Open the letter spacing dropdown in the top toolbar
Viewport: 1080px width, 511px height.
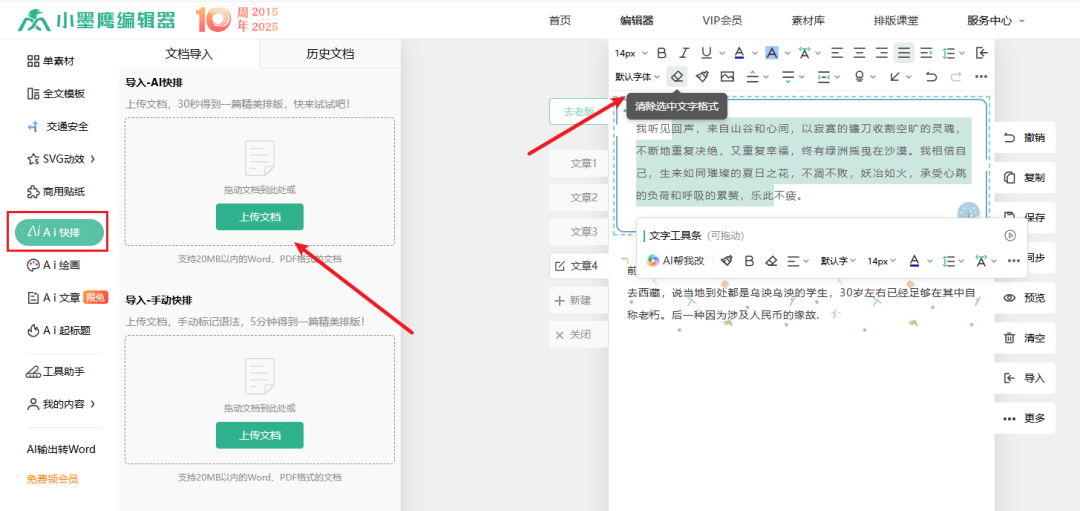pyautogui.click(x=809, y=52)
